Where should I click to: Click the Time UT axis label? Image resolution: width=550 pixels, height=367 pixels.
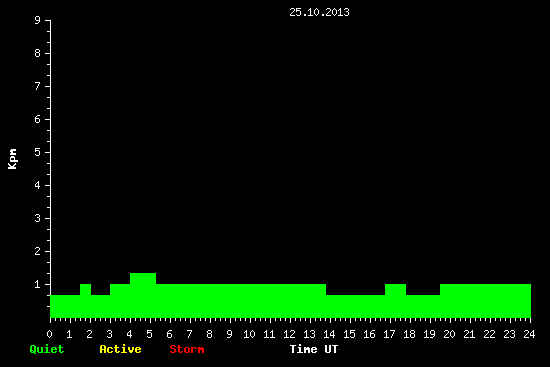tap(314, 349)
